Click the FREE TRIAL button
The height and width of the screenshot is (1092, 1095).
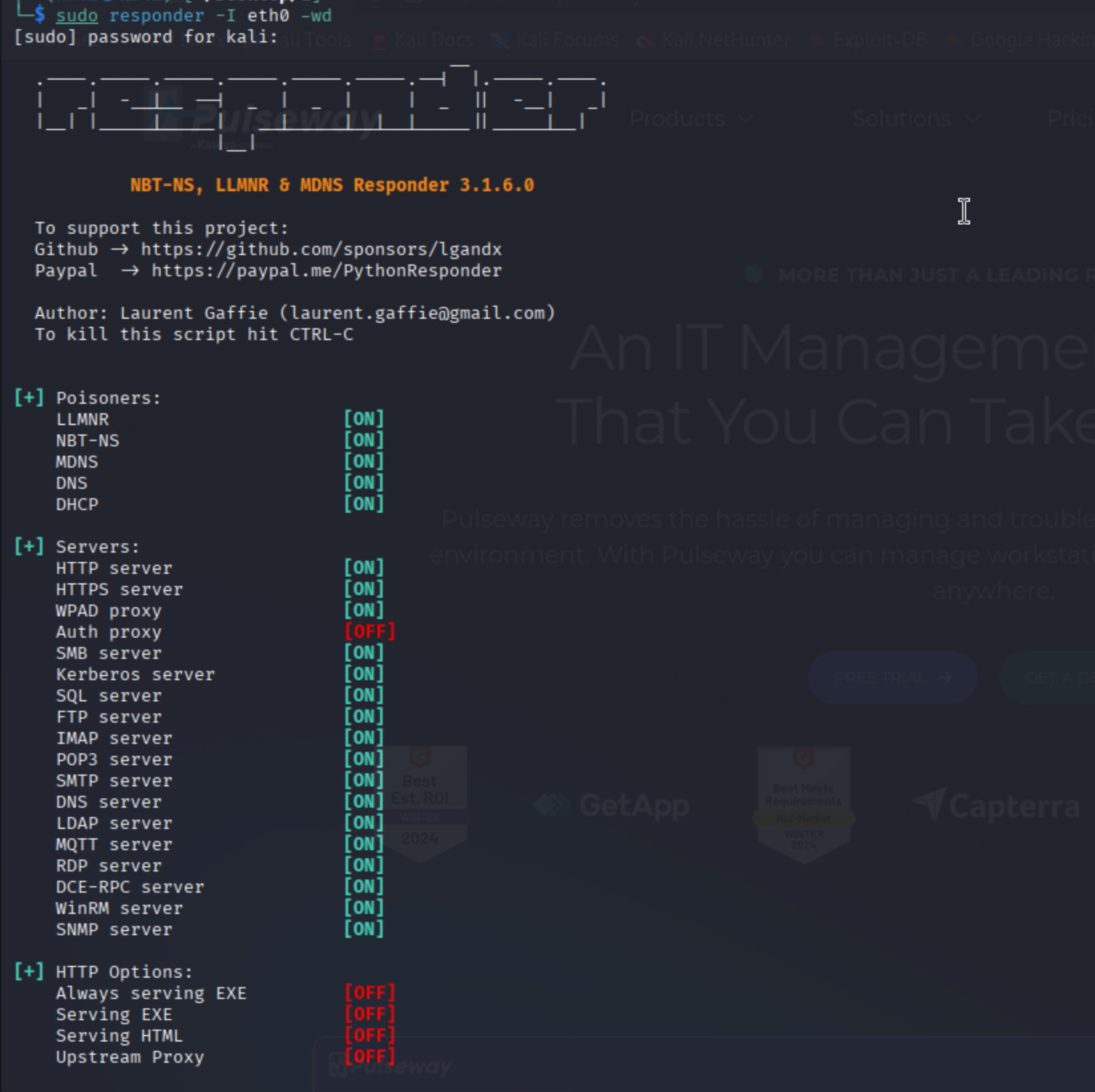click(892, 678)
